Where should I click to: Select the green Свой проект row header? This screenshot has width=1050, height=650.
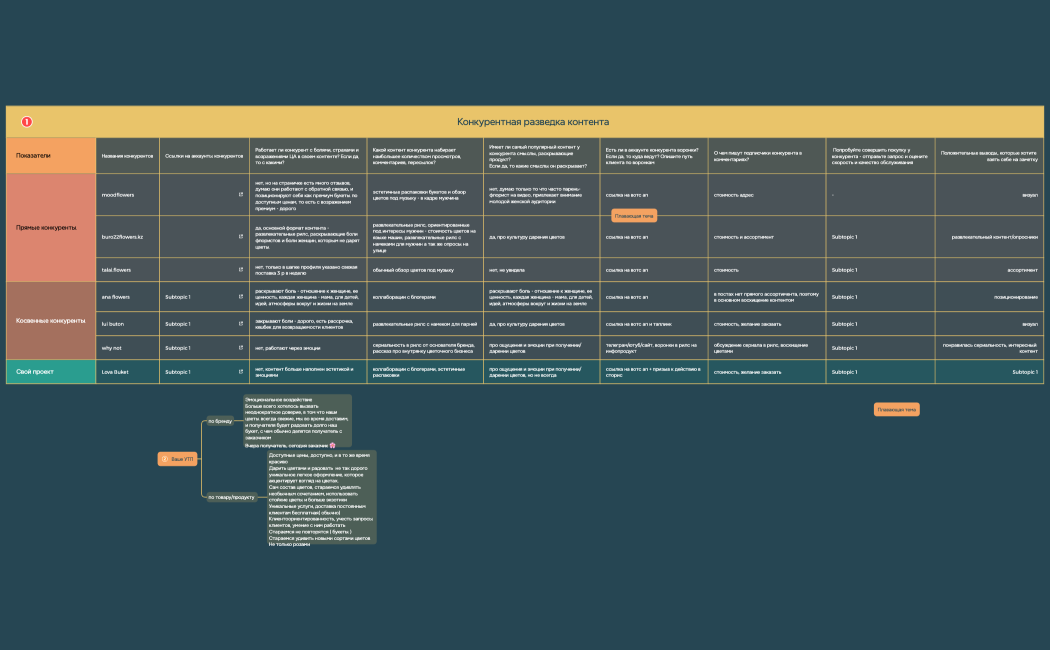(x=50, y=372)
